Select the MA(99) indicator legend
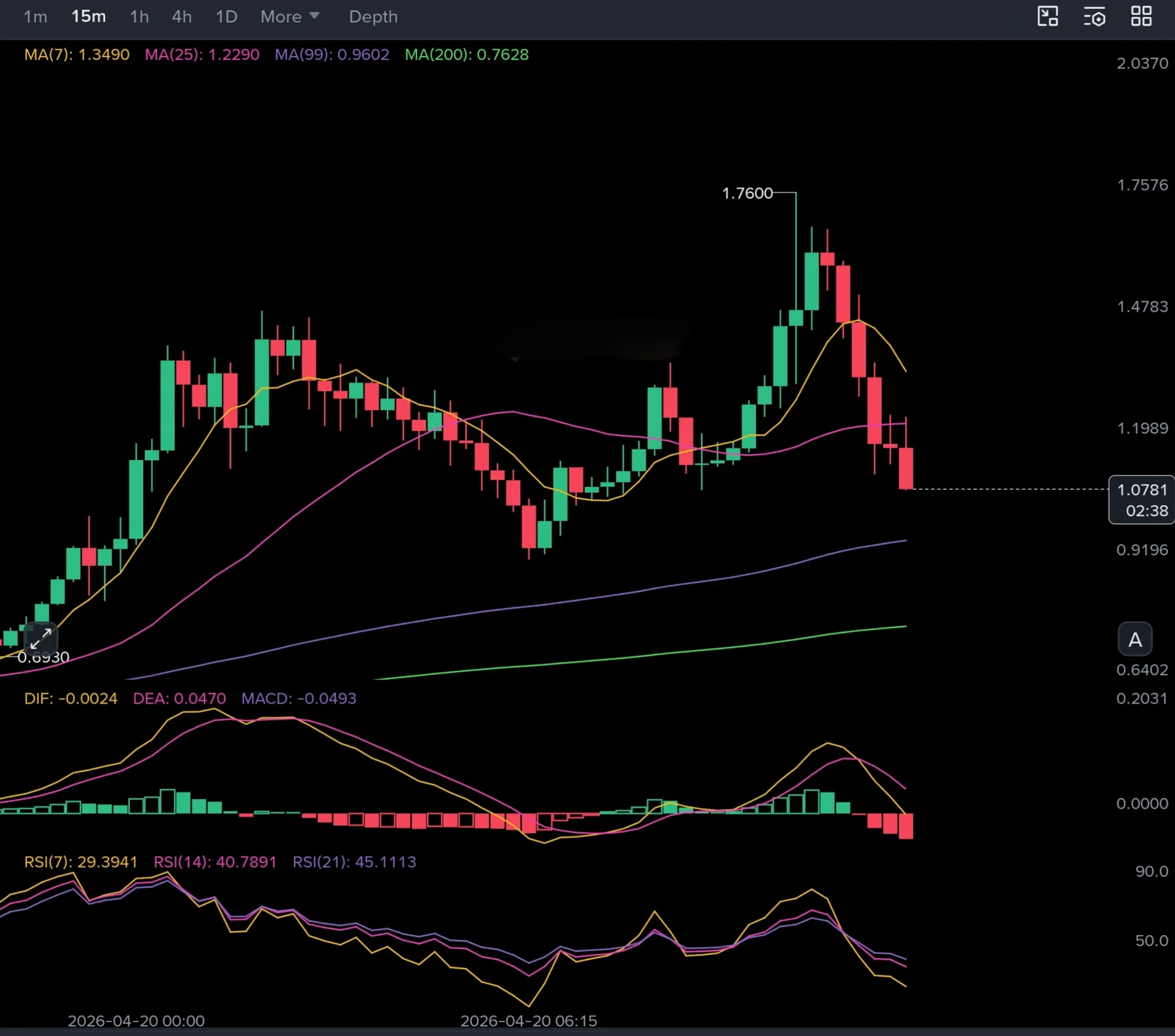Viewport: 1175px width, 1036px height. (332, 55)
